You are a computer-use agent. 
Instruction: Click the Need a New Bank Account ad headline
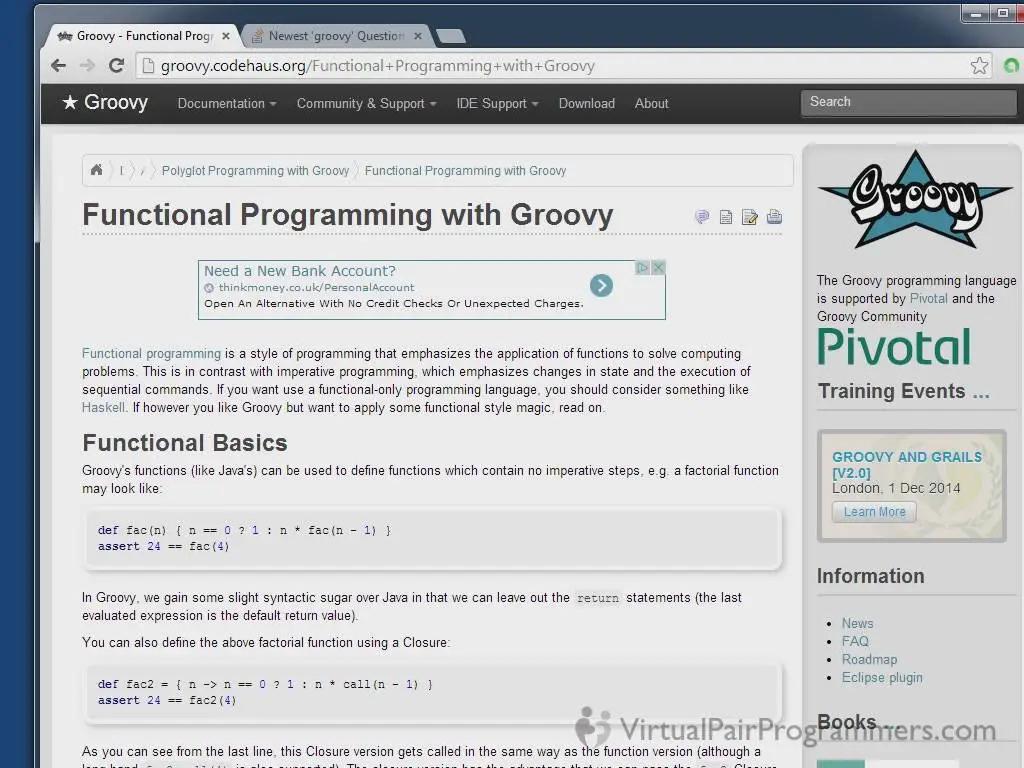(x=300, y=270)
